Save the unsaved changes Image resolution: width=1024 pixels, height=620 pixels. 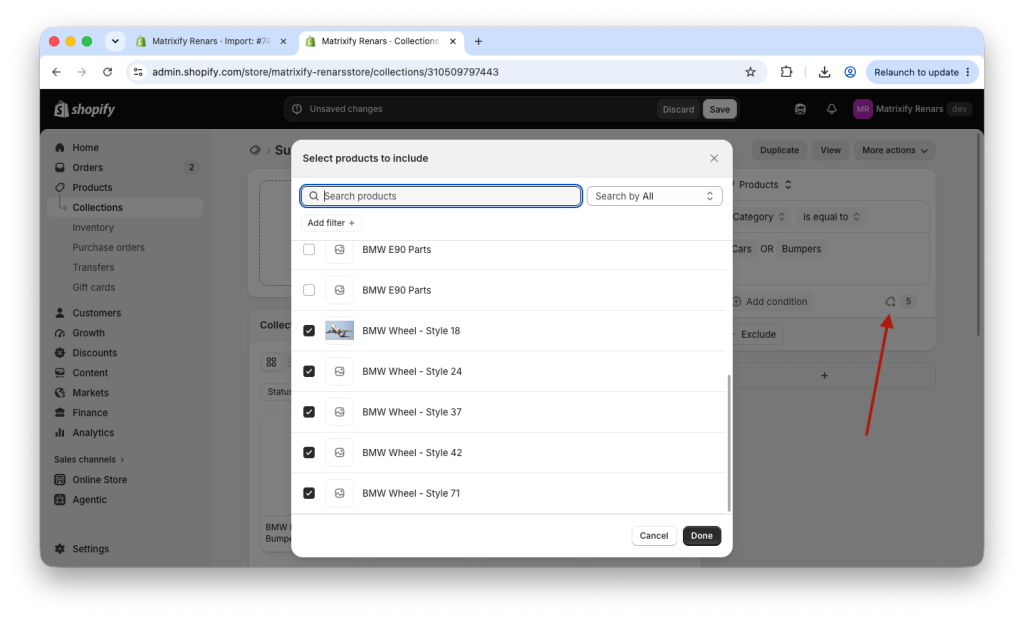click(x=719, y=109)
